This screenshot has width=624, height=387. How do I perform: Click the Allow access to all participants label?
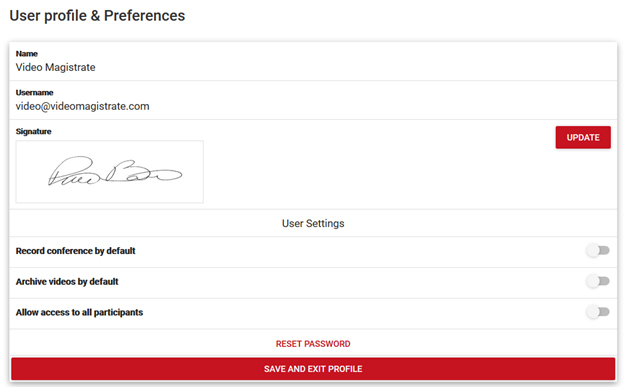pyautogui.click(x=79, y=312)
